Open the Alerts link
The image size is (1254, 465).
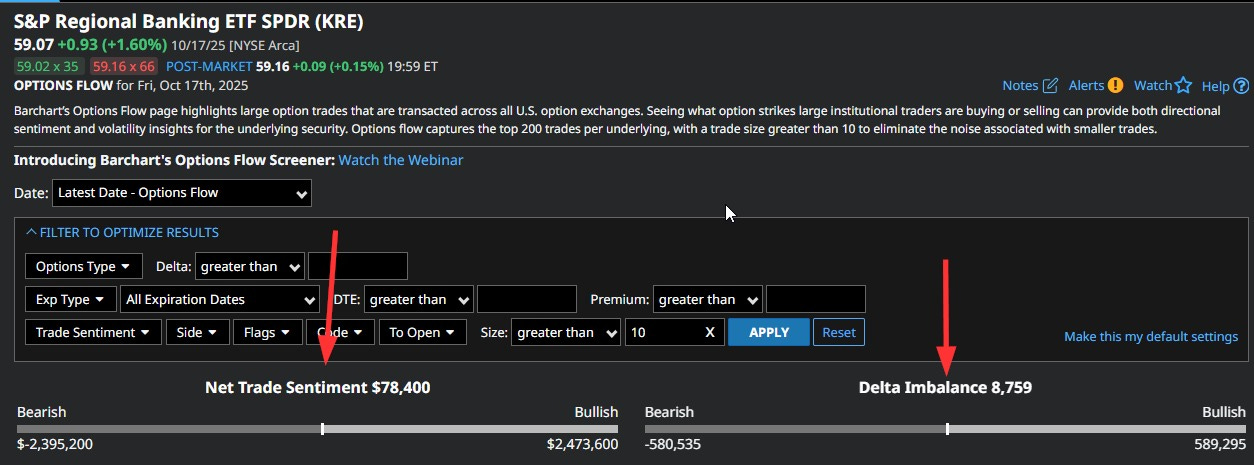(x=1086, y=86)
